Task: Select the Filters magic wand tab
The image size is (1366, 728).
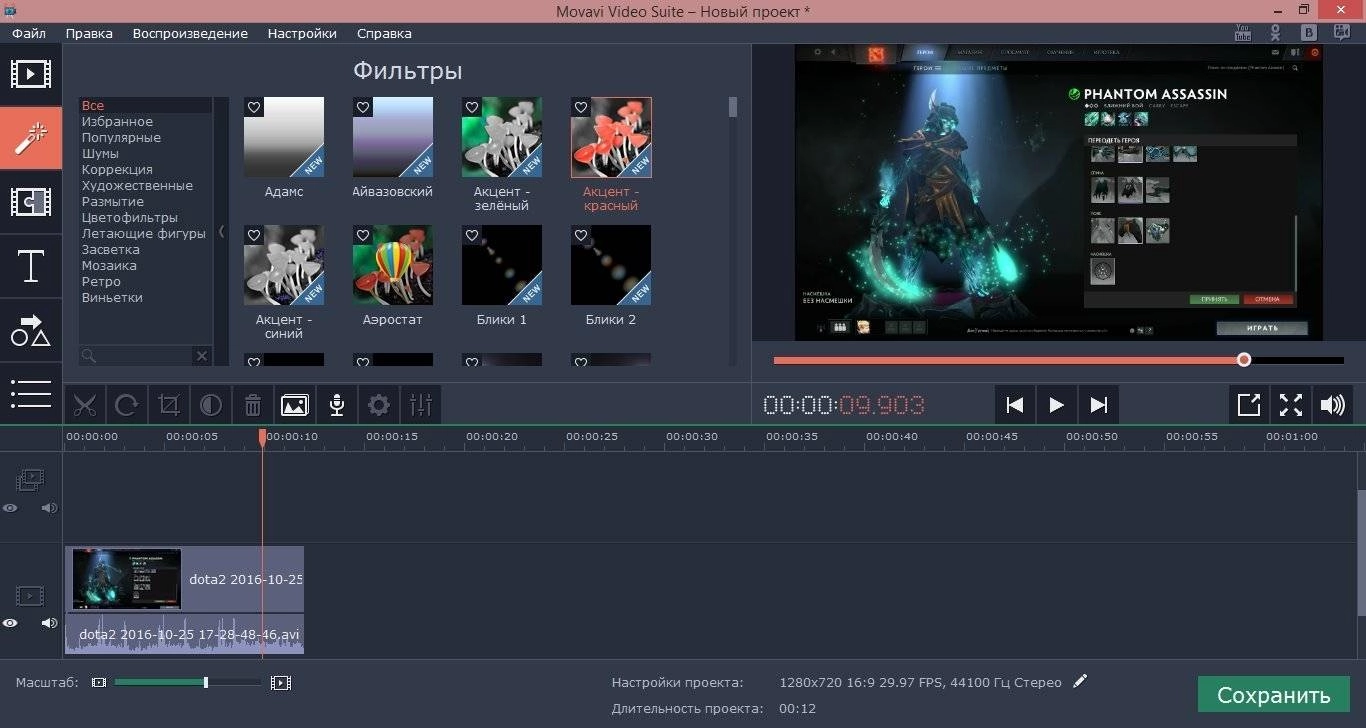Action: pyautogui.click(x=31, y=140)
